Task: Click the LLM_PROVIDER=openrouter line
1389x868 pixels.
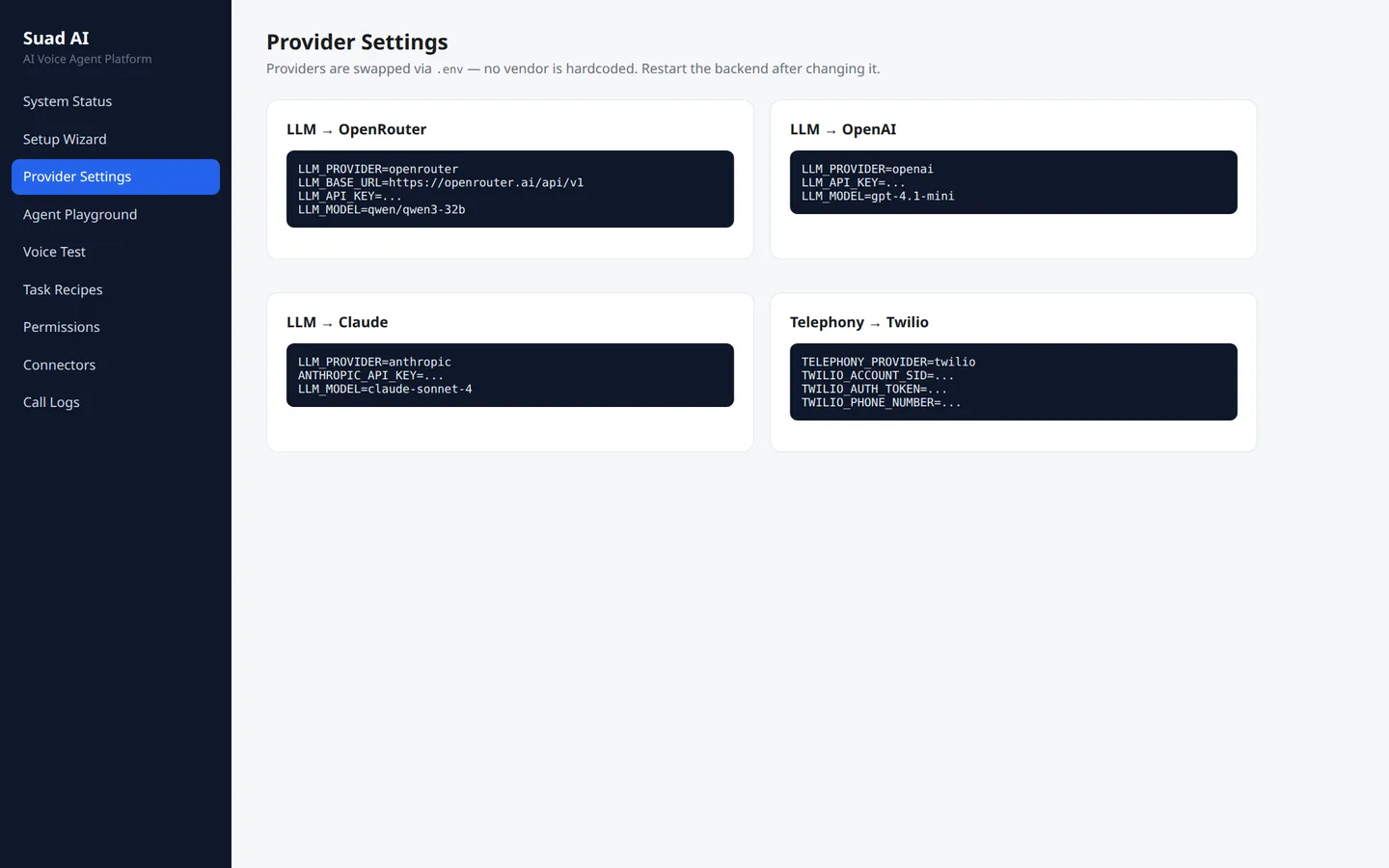Action: tap(378, 169)
